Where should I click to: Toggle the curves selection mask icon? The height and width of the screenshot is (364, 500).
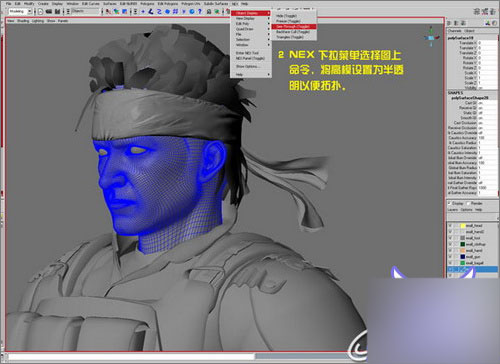point(159,12)
